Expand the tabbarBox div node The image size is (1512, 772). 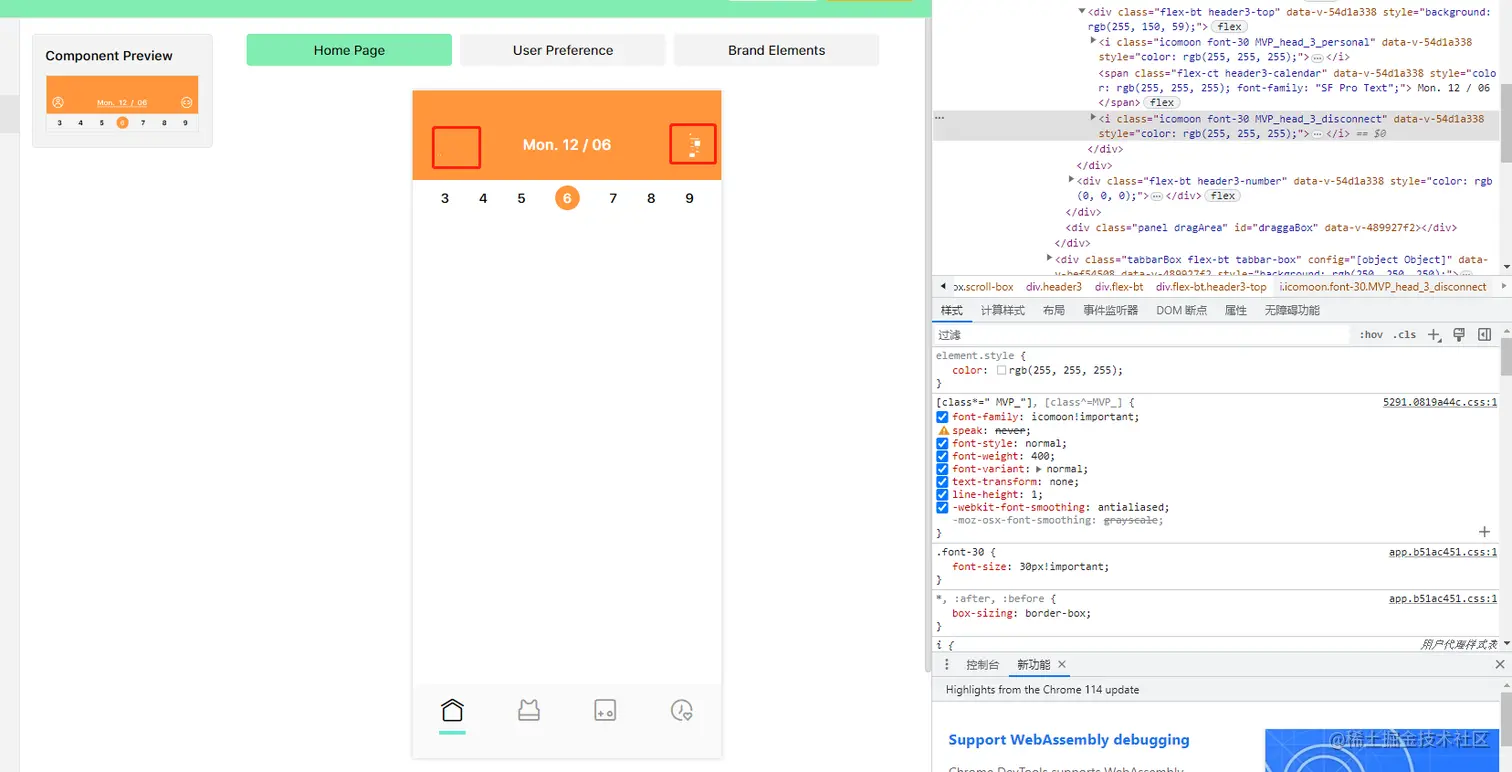pos(1049,259)
